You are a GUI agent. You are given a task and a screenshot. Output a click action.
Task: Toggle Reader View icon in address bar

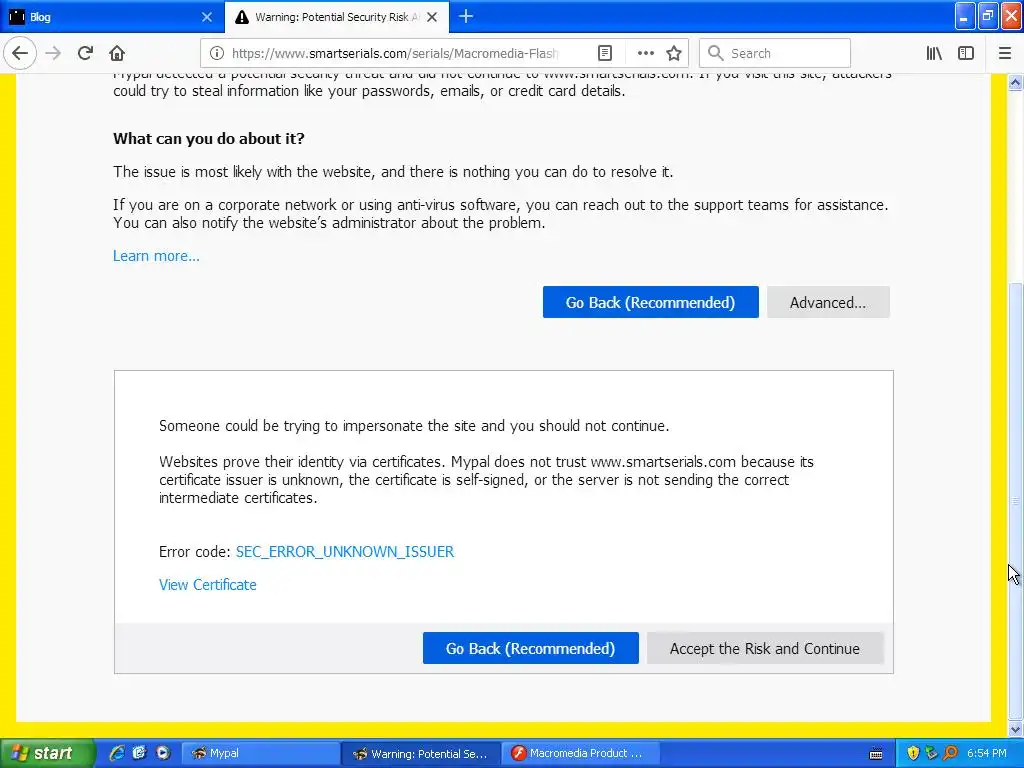pyautogui.click(x=605, y=54)
